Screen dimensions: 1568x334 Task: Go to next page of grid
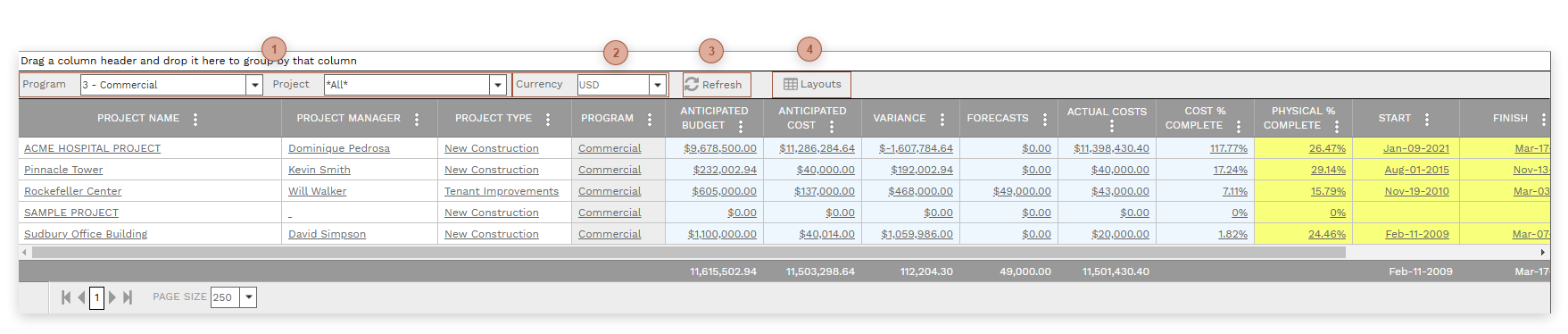(112, 297)
